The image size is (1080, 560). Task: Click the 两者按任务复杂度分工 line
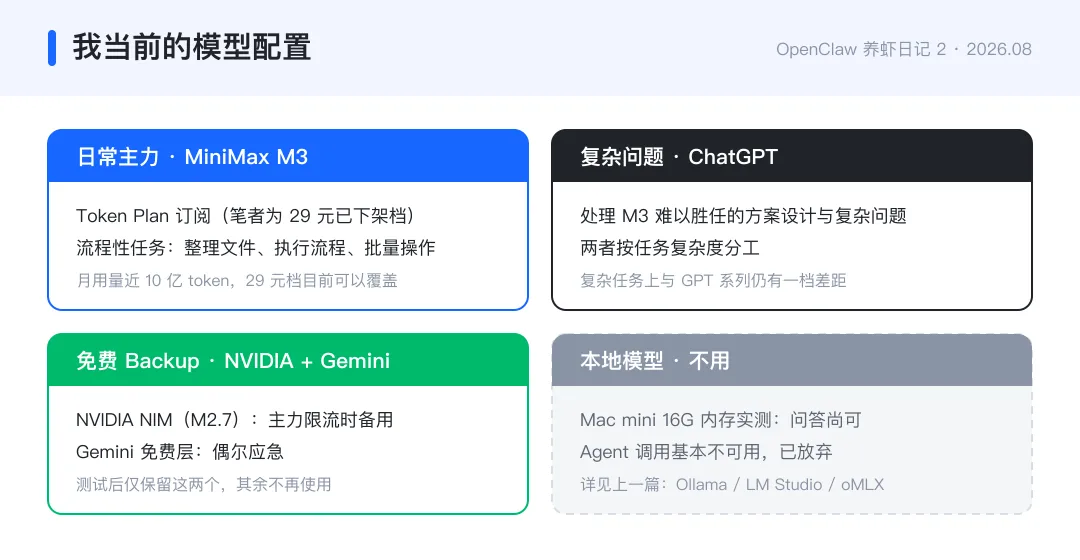(x=669, y=248)
